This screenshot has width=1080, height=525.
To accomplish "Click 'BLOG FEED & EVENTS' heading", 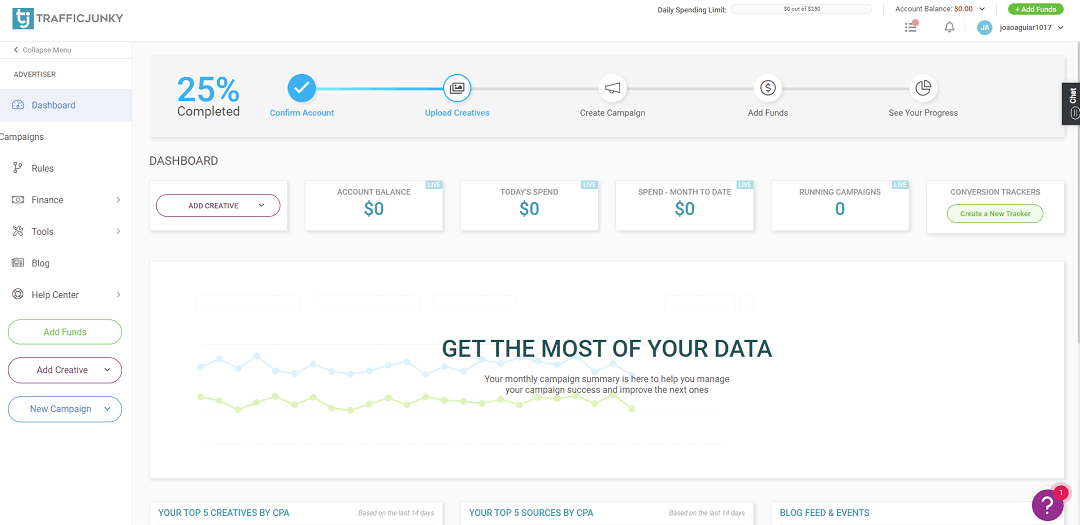I will [824, 513].
